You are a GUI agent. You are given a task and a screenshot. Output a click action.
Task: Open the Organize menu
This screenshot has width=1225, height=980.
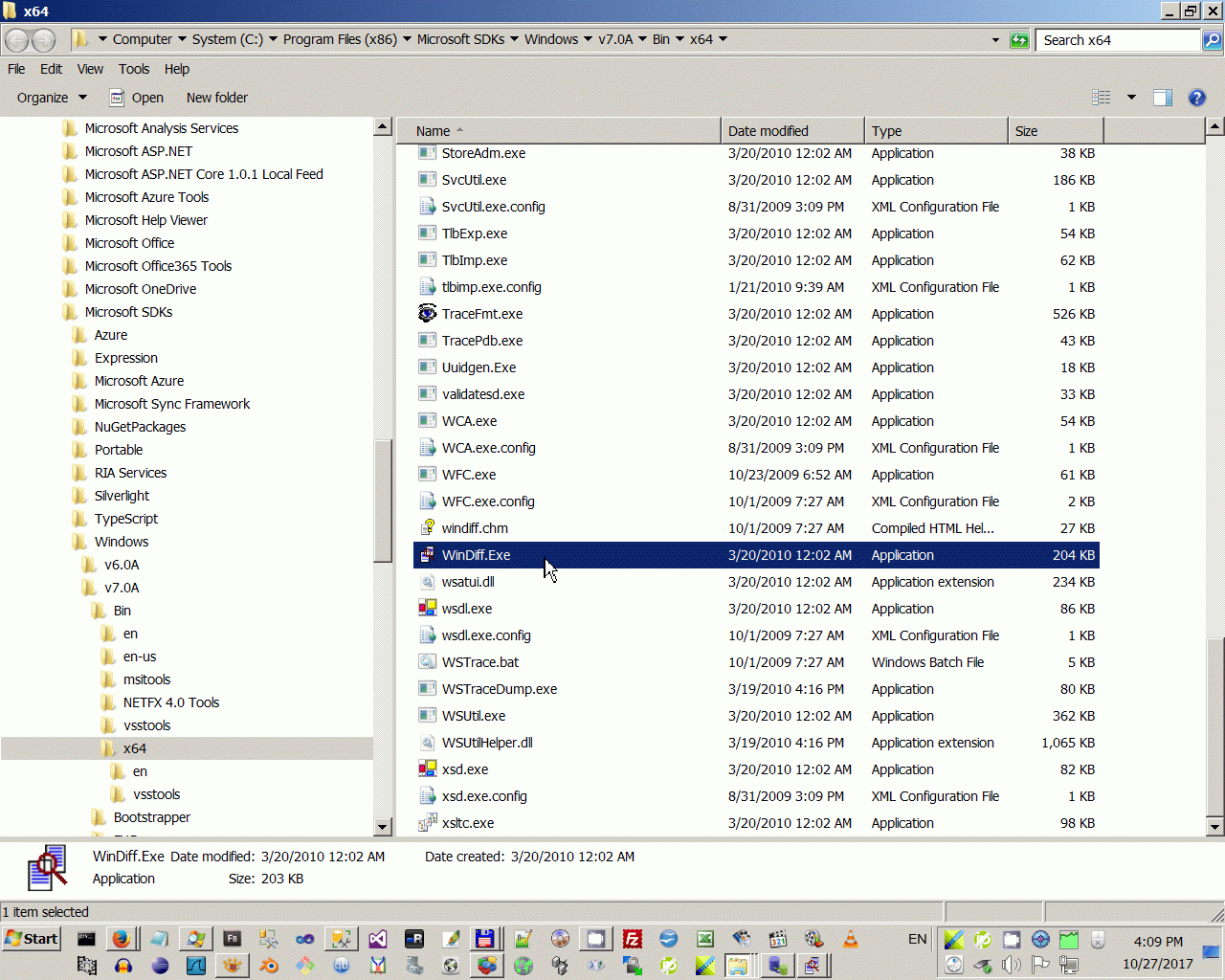point(52,98)
